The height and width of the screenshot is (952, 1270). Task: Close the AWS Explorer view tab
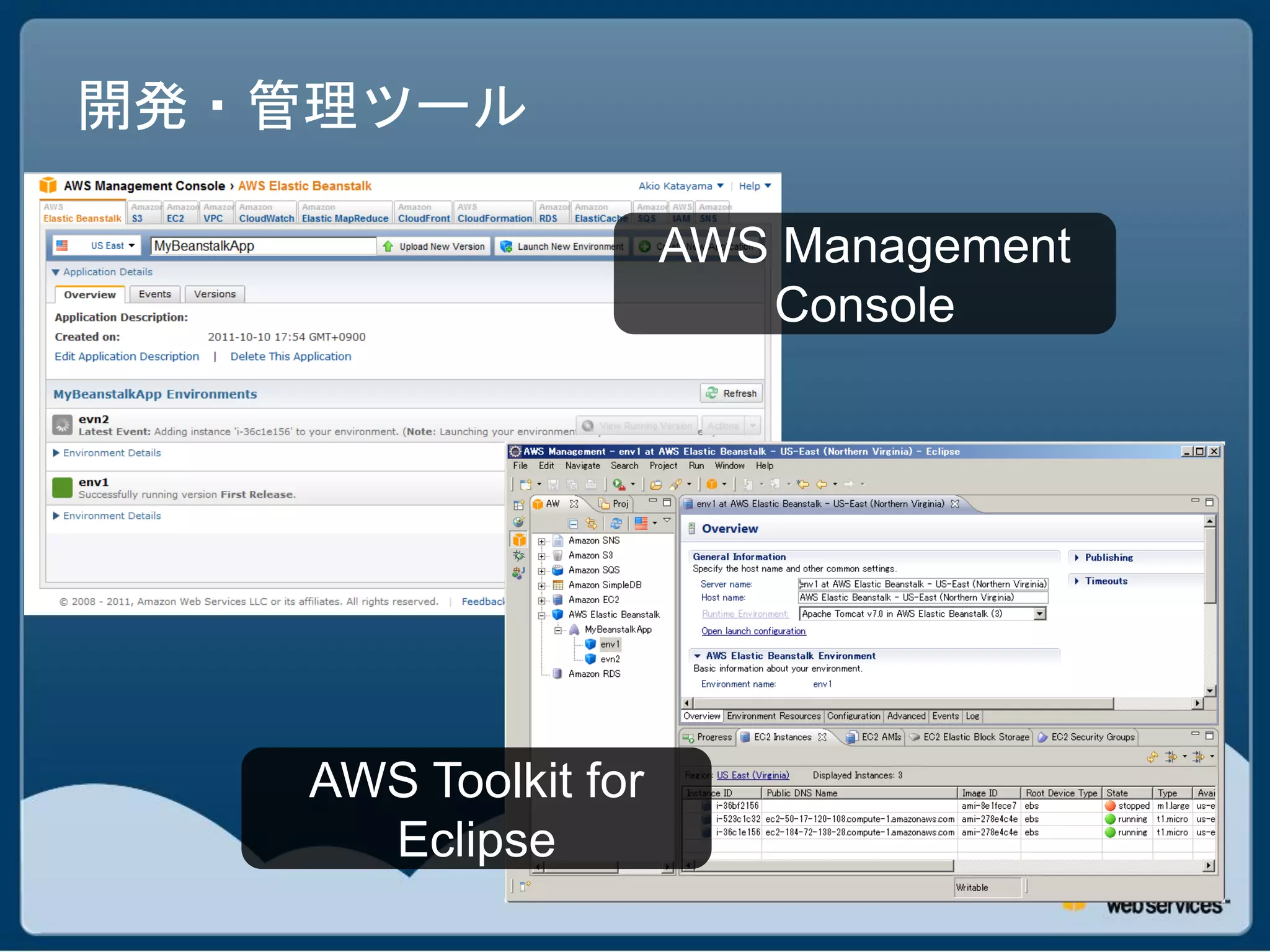(x=574, y=504)
